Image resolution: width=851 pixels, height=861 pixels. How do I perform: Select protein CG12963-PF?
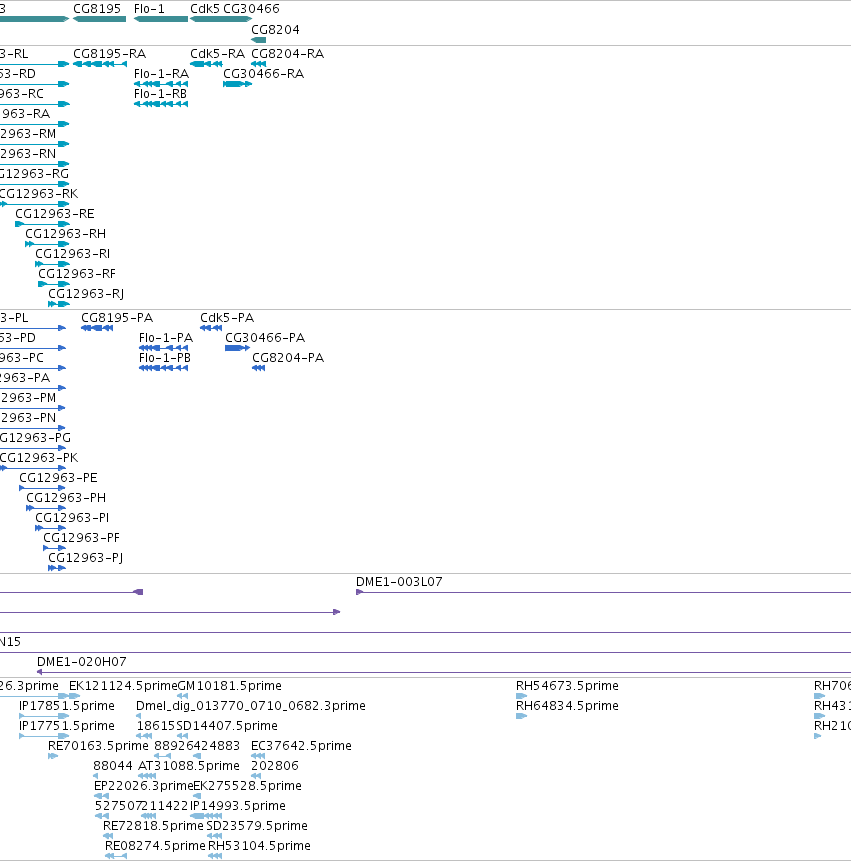coord(54,549)
